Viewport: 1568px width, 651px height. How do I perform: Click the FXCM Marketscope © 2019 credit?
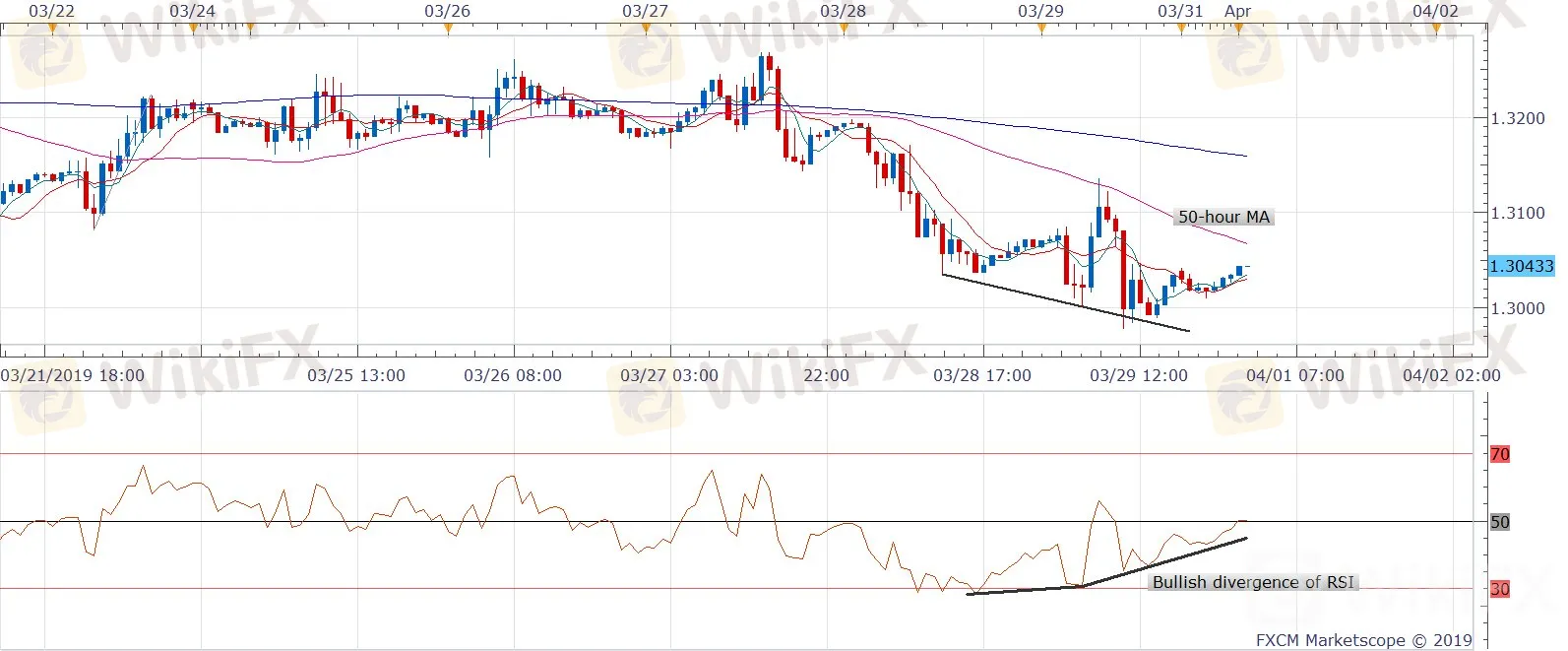[x=1364, y=640]
